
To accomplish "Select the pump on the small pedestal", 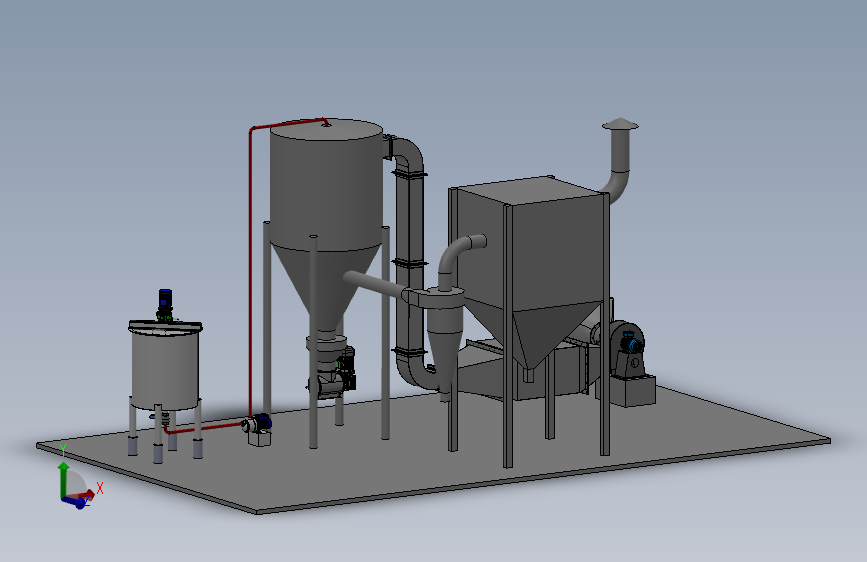I will coord(258,424).
